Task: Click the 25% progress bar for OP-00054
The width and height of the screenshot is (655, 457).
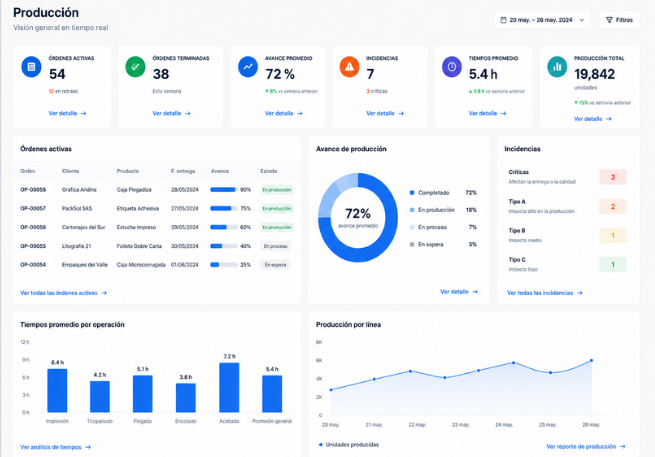Action: [x=223, y=265]
